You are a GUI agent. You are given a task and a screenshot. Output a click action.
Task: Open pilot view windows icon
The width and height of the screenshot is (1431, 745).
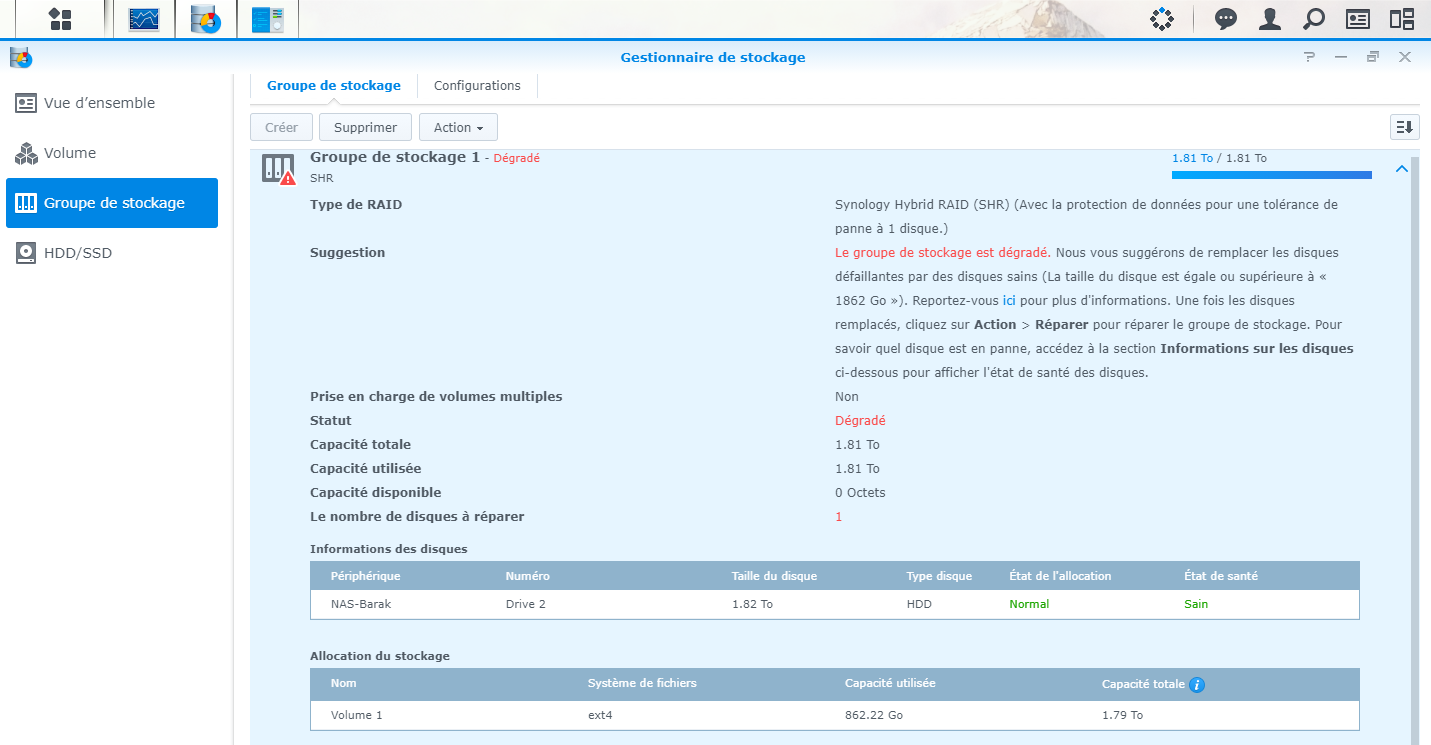click(1402, 19)
